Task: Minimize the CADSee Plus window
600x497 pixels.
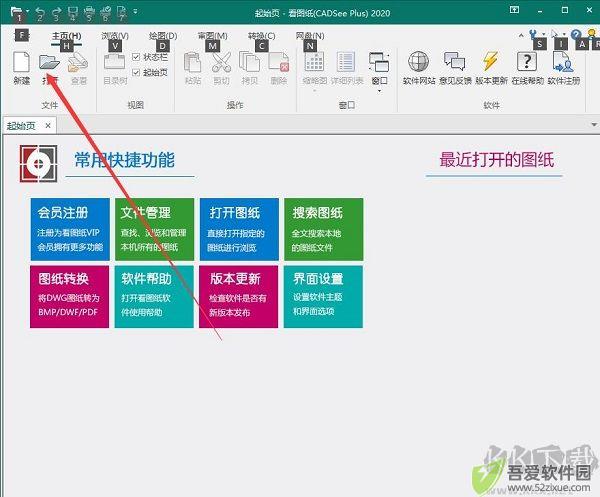Action: 540,11
